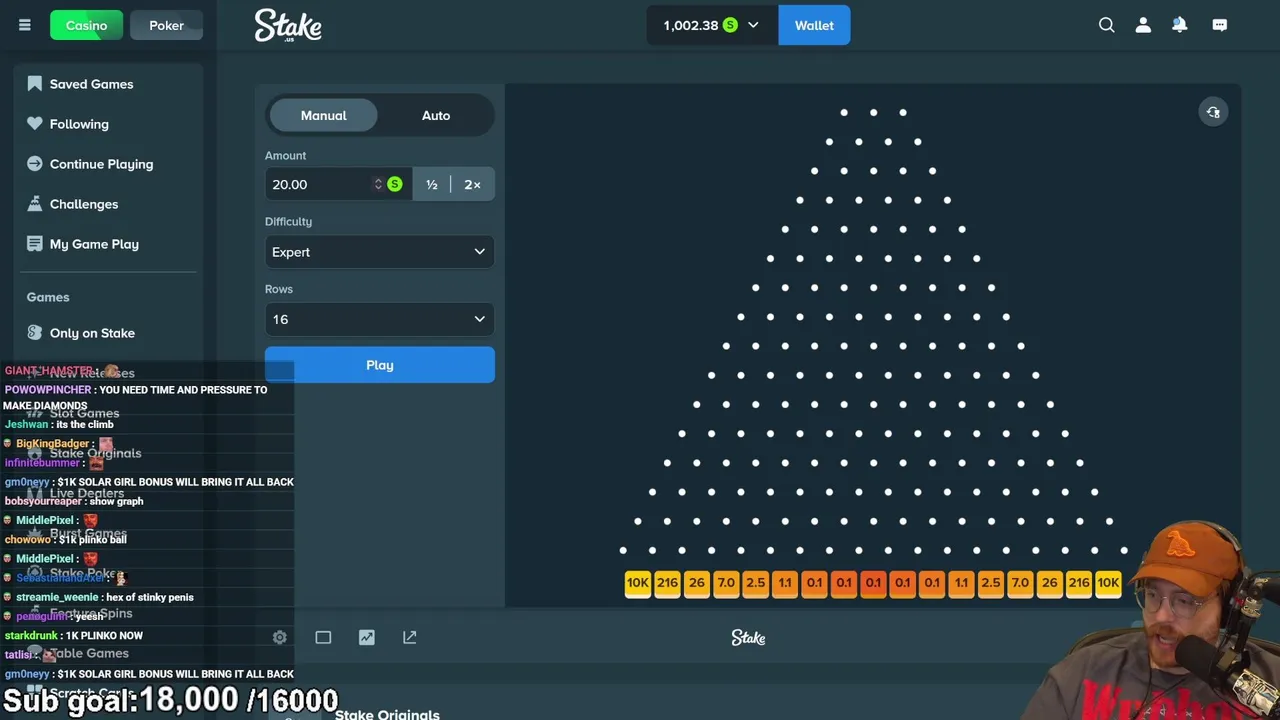
Task: Click the leftmost 7.0 multiplier slot
Action: pos(726,582)
